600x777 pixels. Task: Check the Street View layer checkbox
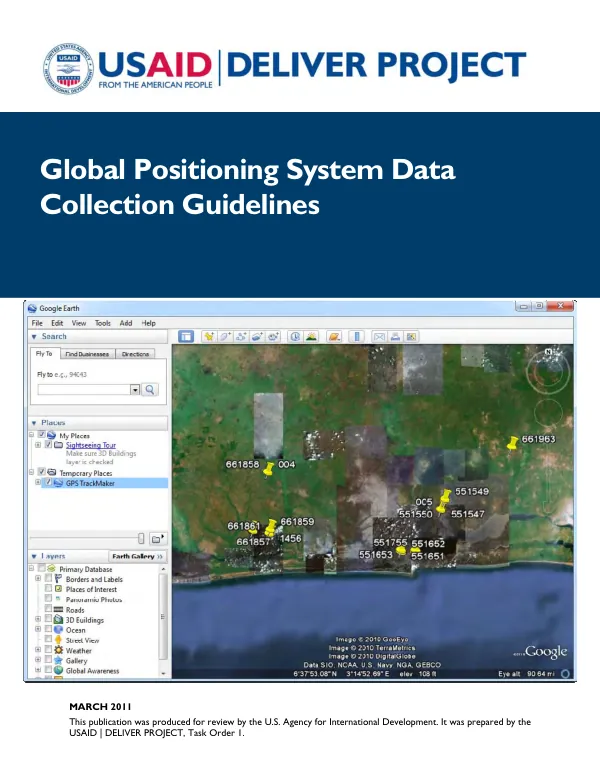click(49, 639)
